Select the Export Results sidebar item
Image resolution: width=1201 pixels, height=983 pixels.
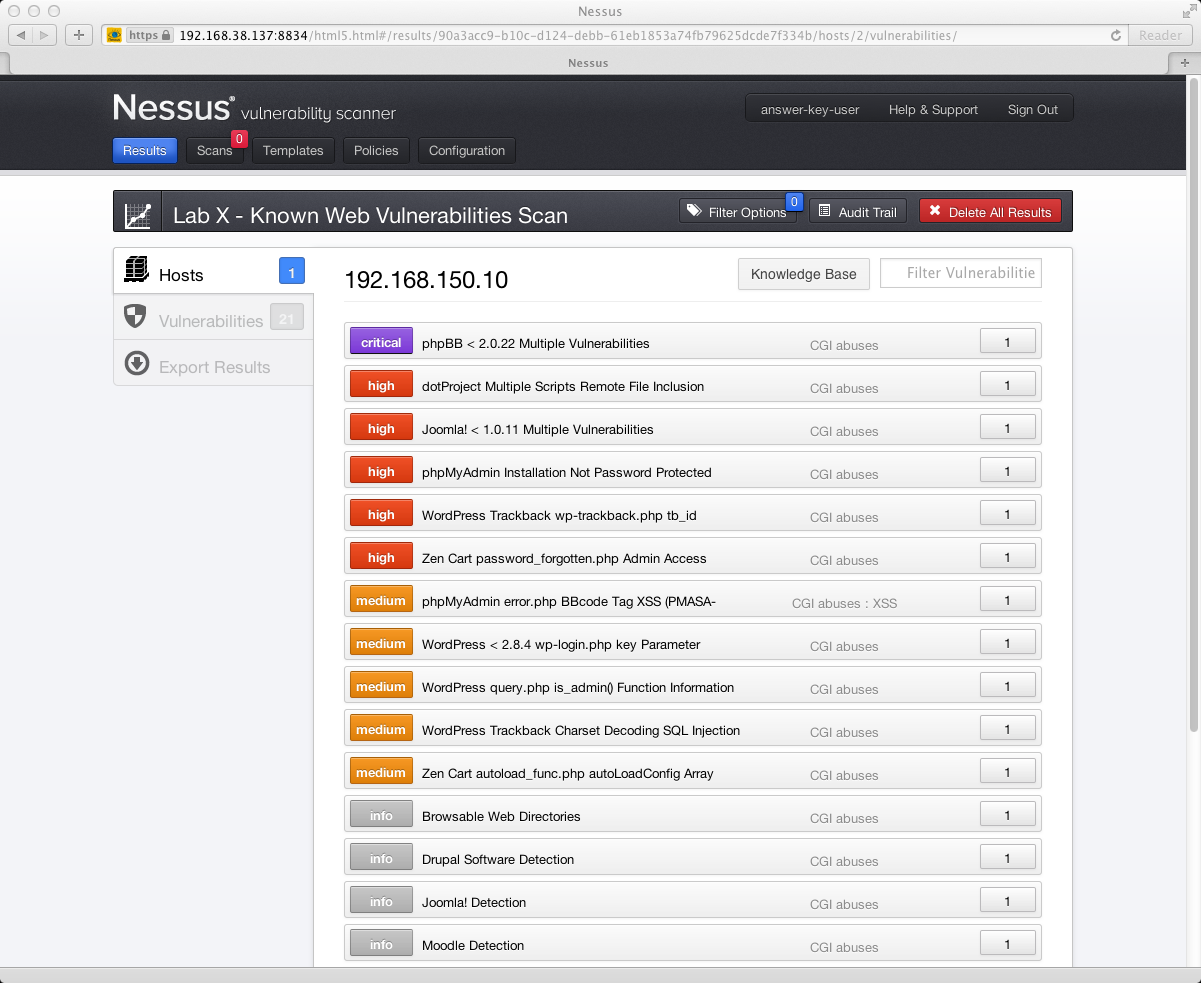coord(213,365)
